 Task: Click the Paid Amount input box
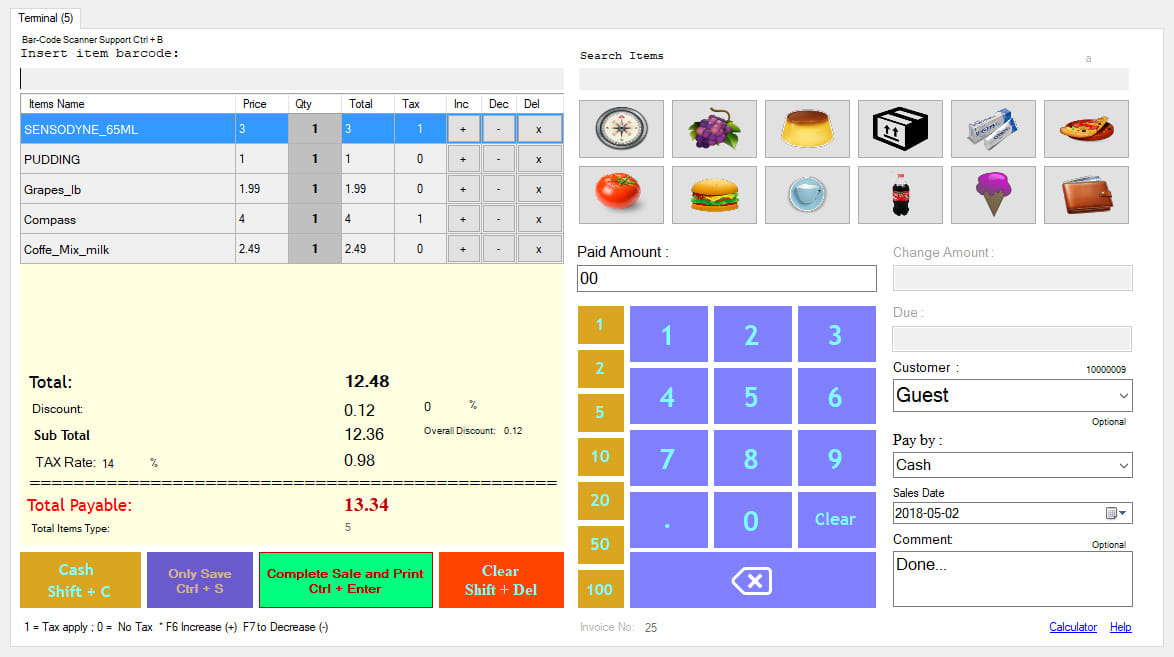point(727,279)
